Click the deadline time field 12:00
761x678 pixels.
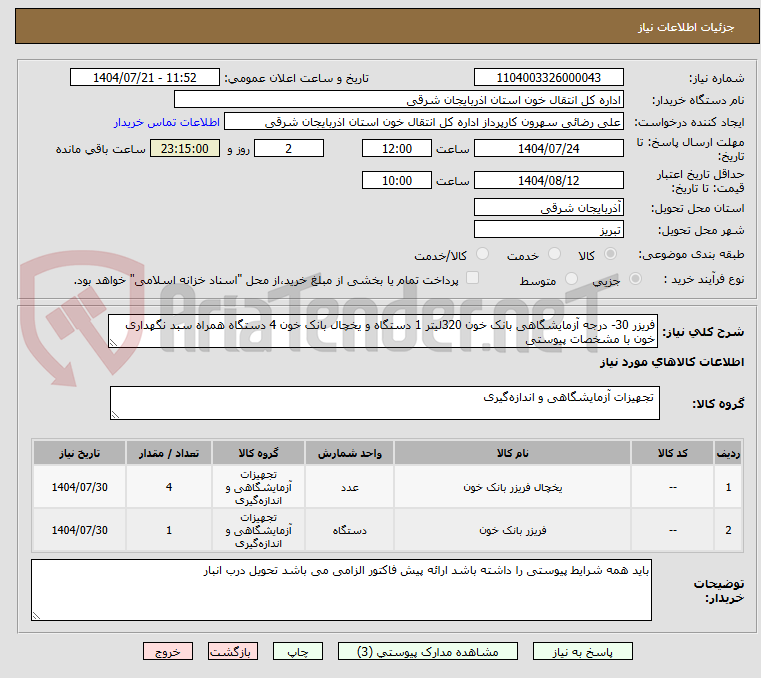(x=397, y=149)
